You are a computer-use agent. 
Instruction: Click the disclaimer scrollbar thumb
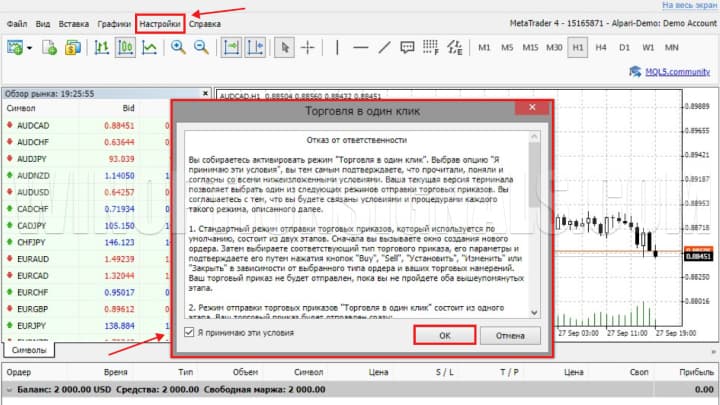point(534,174)
